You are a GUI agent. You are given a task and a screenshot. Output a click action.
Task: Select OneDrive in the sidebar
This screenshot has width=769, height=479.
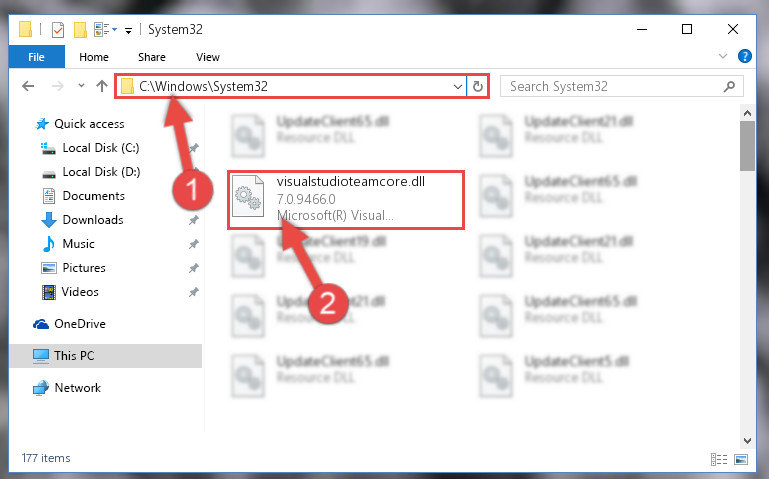click(79, 324)
